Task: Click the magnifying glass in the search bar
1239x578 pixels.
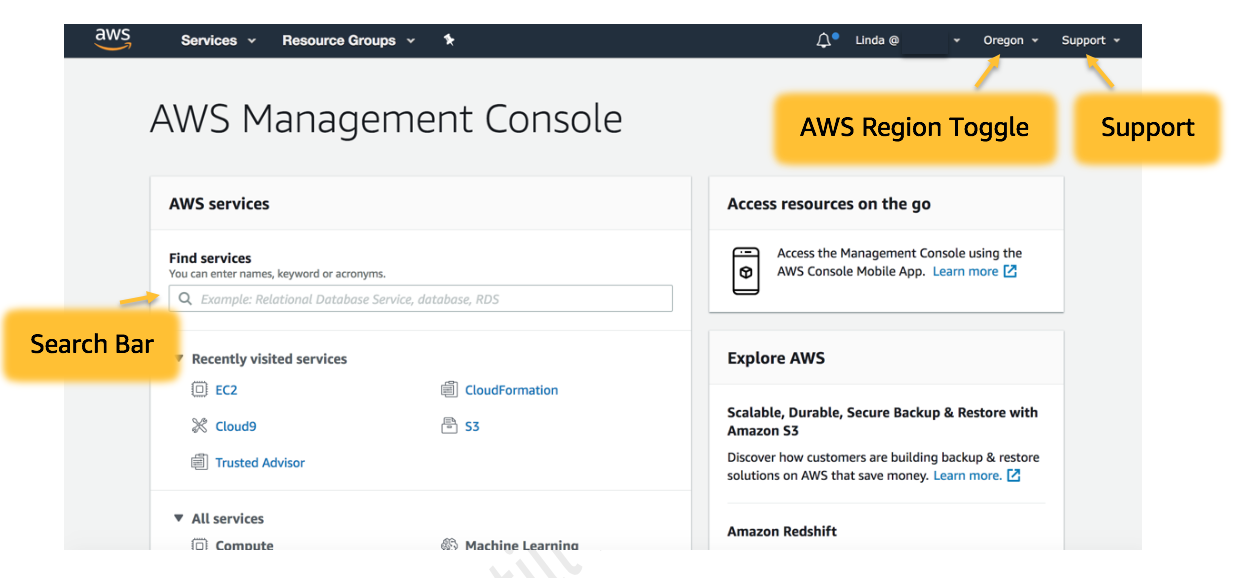Action: click(185, 298)
